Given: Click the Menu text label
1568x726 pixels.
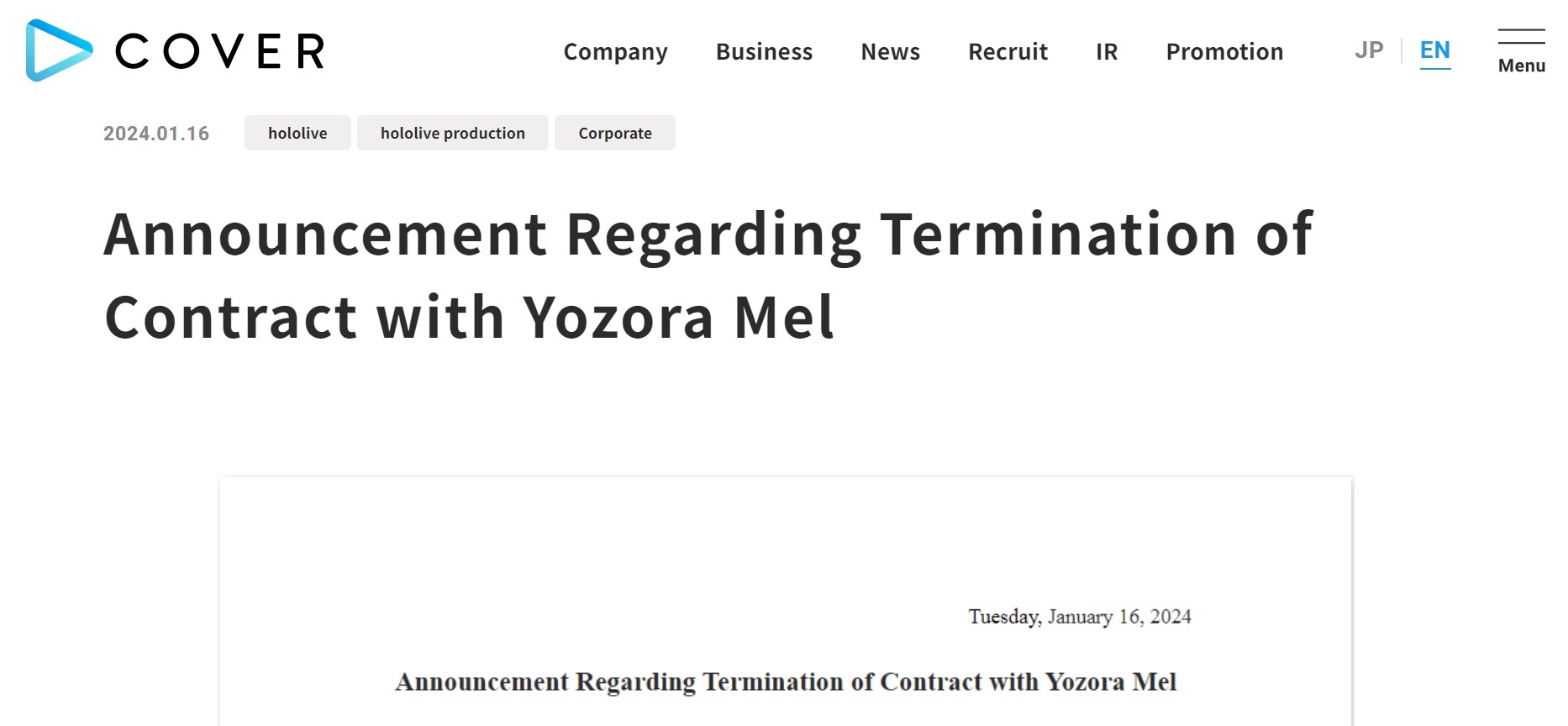Looking at the screenshot, I should point(1521,66).
